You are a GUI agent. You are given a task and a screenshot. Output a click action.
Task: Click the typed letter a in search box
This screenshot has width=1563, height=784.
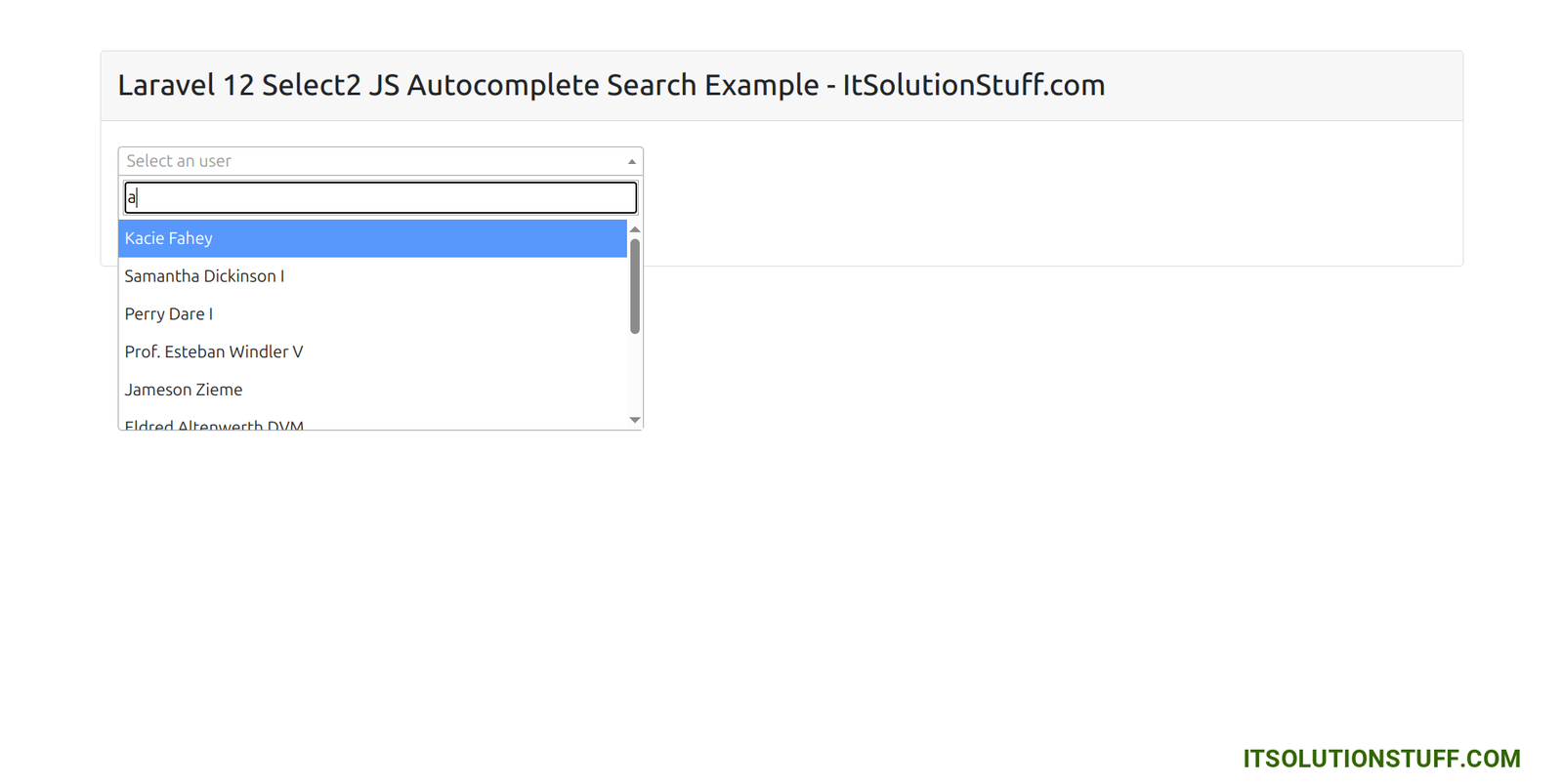click(131, 197)
